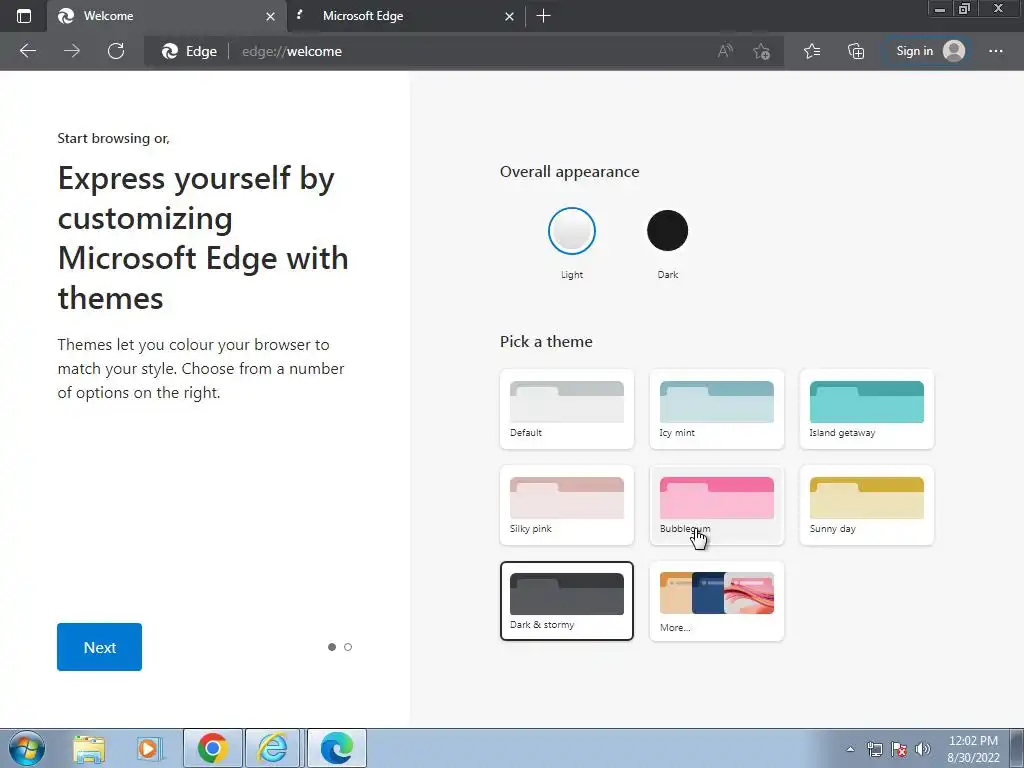Open the clock showing 12:02 PM
The height and width of the screenshot is (768, 1024).
(973, 749)
